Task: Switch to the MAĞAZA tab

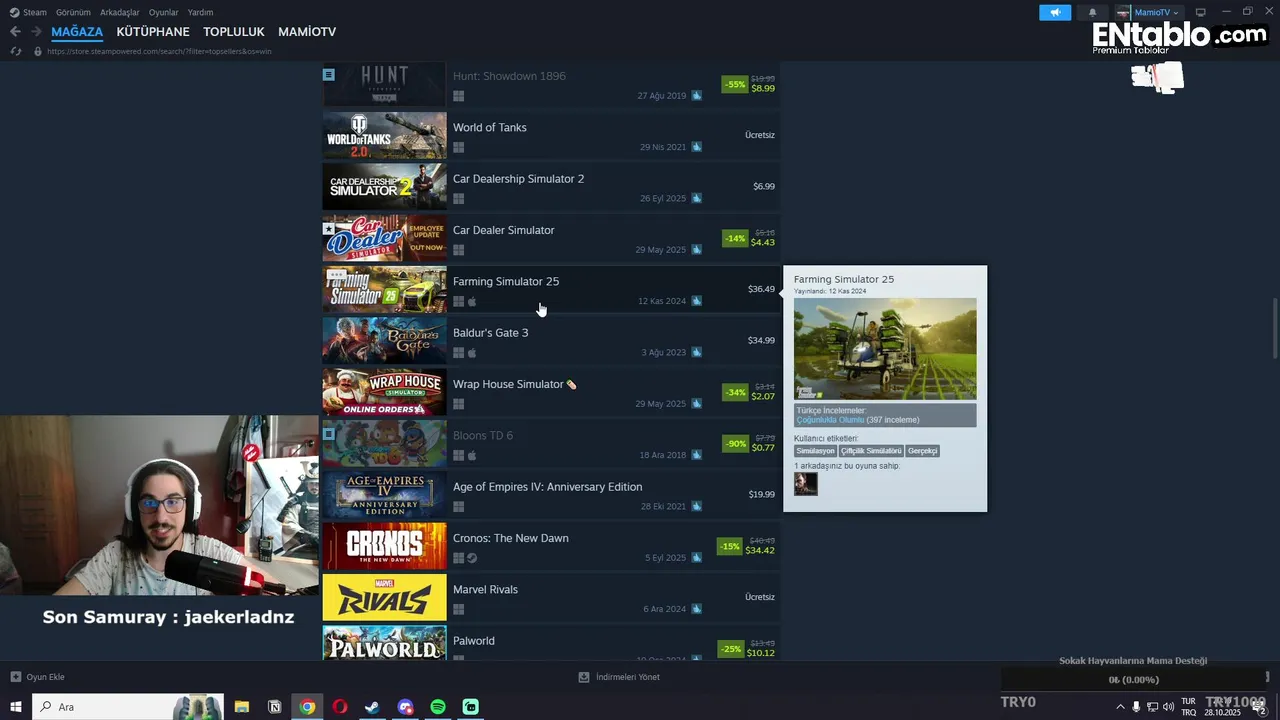Action: [x=77, y=32]
